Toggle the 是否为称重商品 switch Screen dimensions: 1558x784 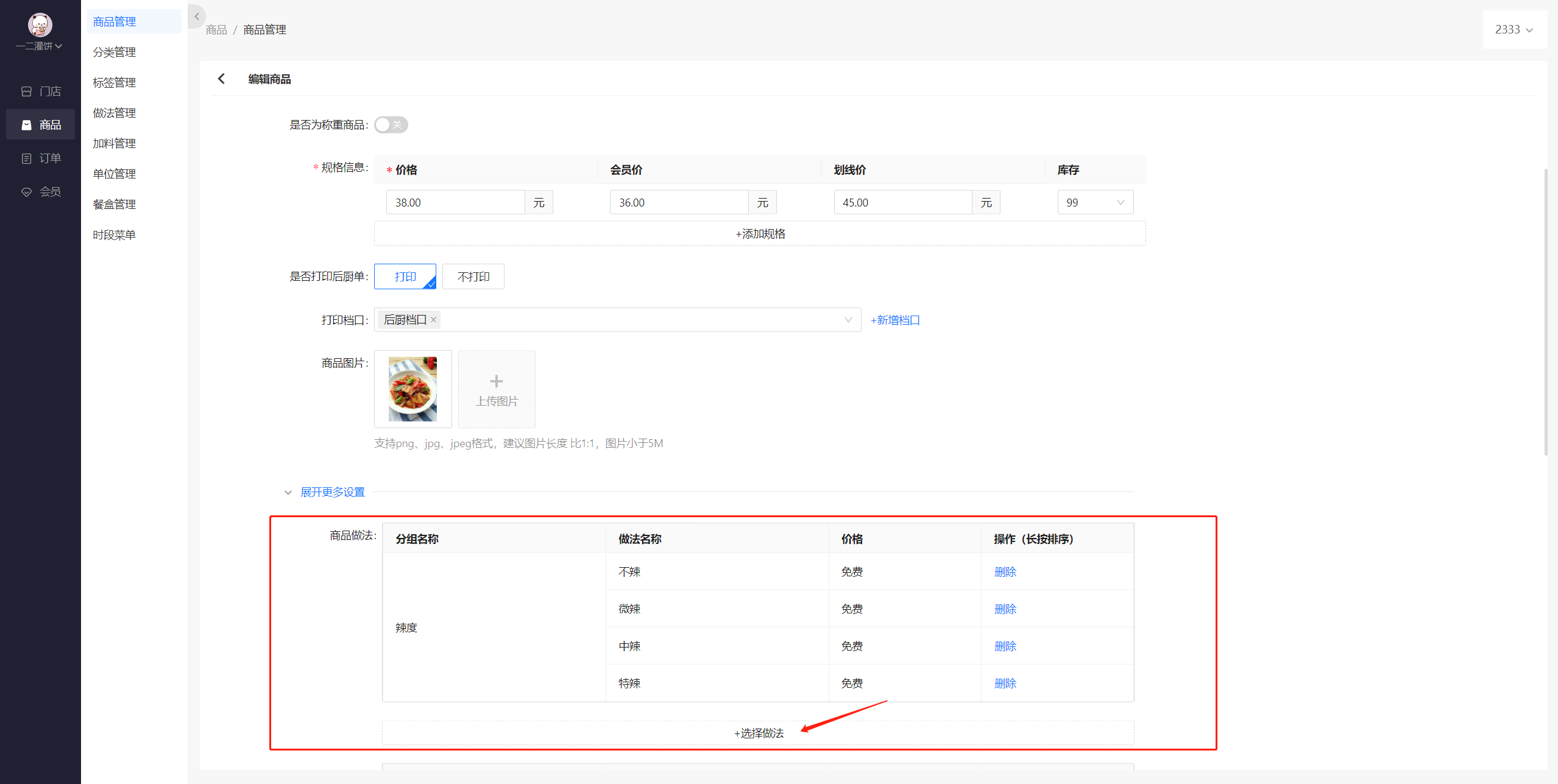391,125
